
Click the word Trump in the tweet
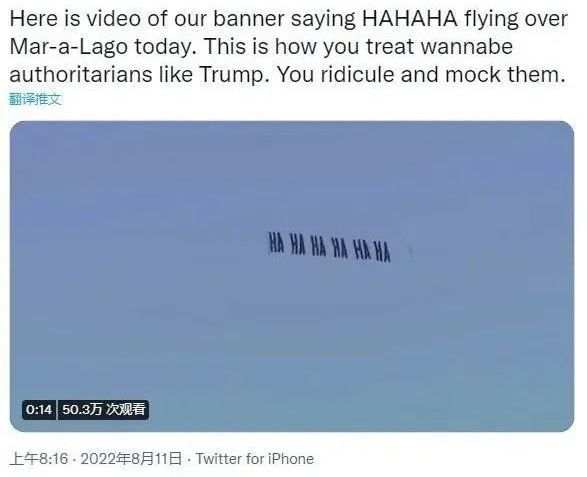click(x=231, y=75)
